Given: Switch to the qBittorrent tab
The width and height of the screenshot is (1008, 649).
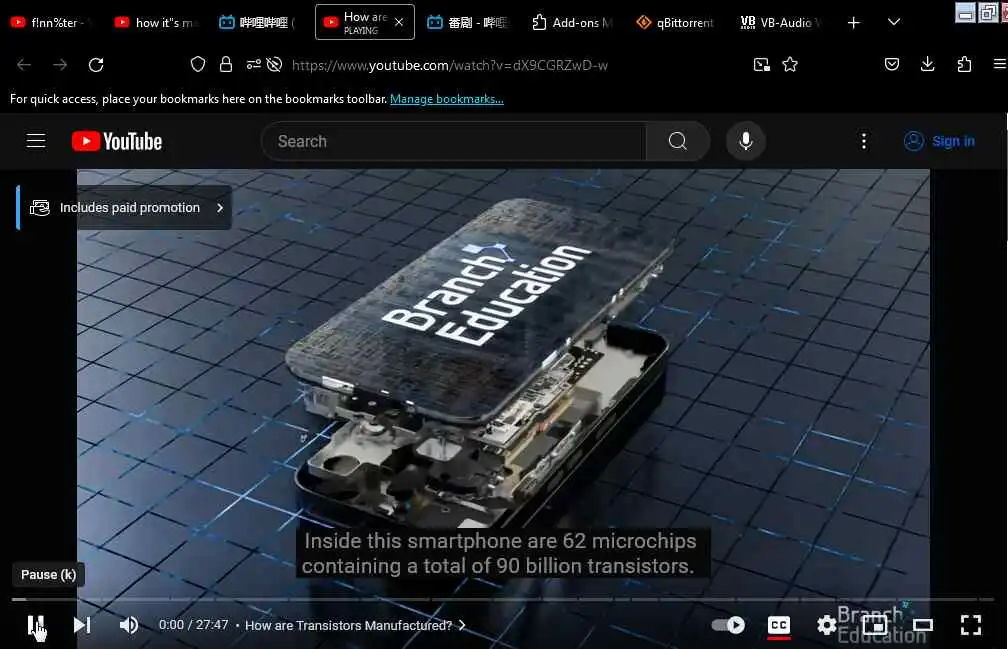Looking at the screenshot, I should (675, 22).
